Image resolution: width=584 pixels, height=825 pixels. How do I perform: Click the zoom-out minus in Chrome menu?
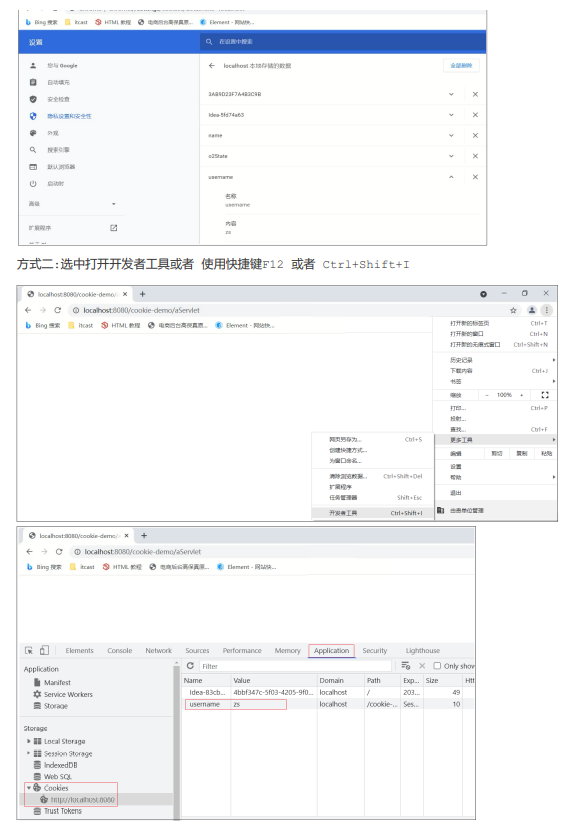tap(487, 395)
